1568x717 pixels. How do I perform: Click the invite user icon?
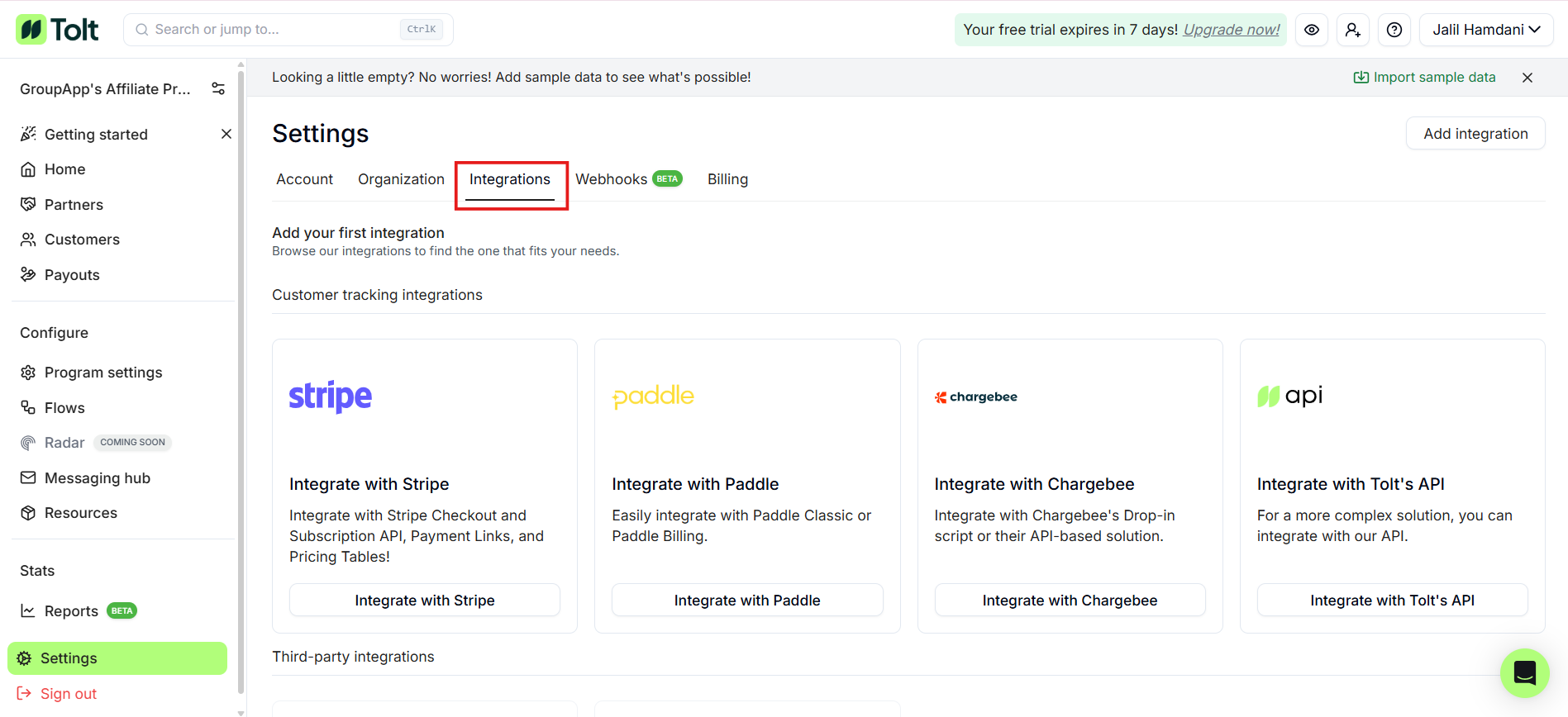[1353, 30]
